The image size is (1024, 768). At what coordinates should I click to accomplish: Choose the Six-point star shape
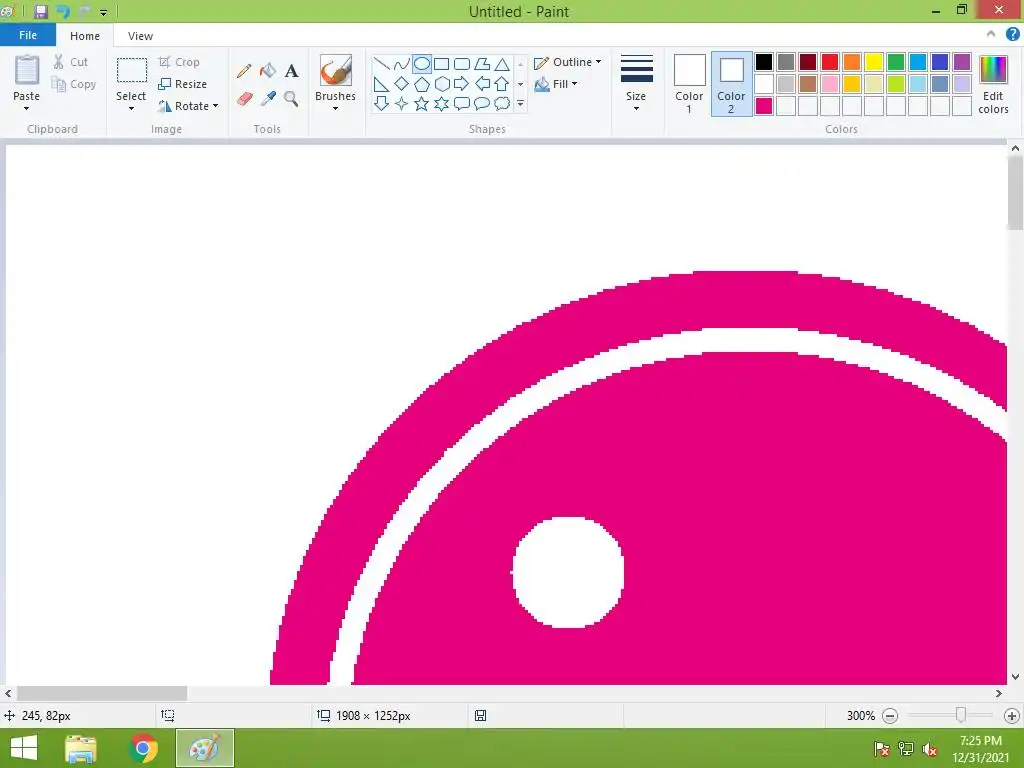441,103
